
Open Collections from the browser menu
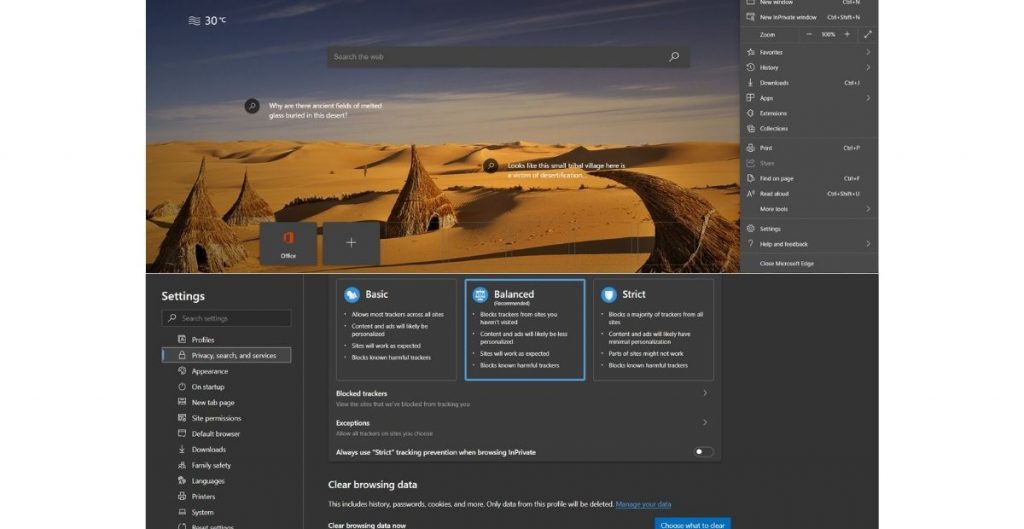click(773, 129)
